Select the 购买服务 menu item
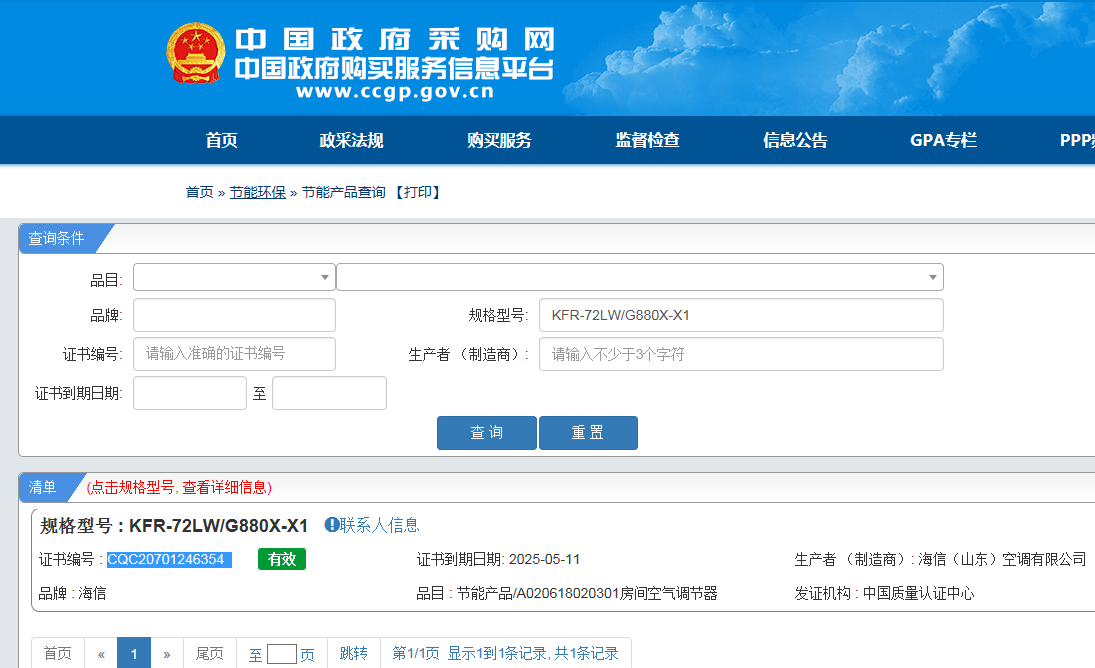Image resolution: width=1095 pixels, height=668 pixels. coord(499,140)
